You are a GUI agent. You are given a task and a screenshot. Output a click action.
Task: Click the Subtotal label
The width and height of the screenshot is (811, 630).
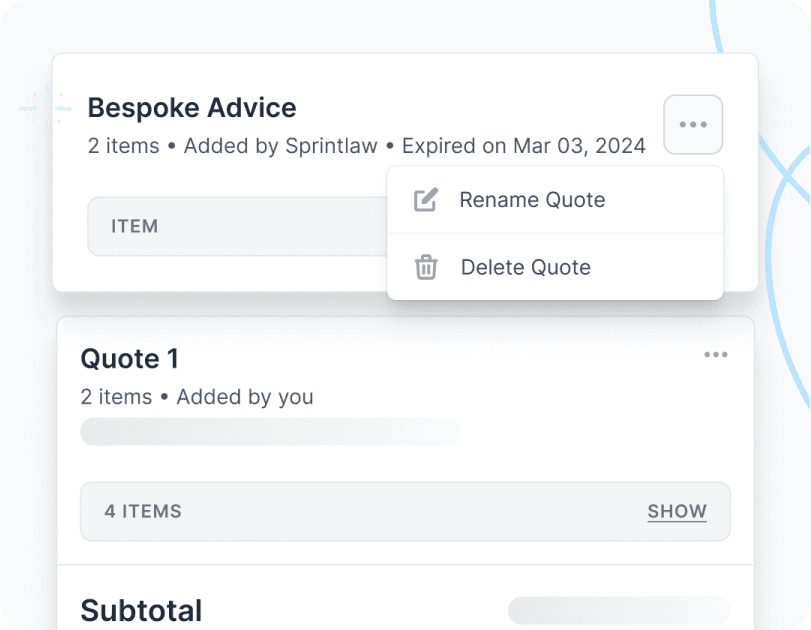pyautogui.click(x=144, y=611)
